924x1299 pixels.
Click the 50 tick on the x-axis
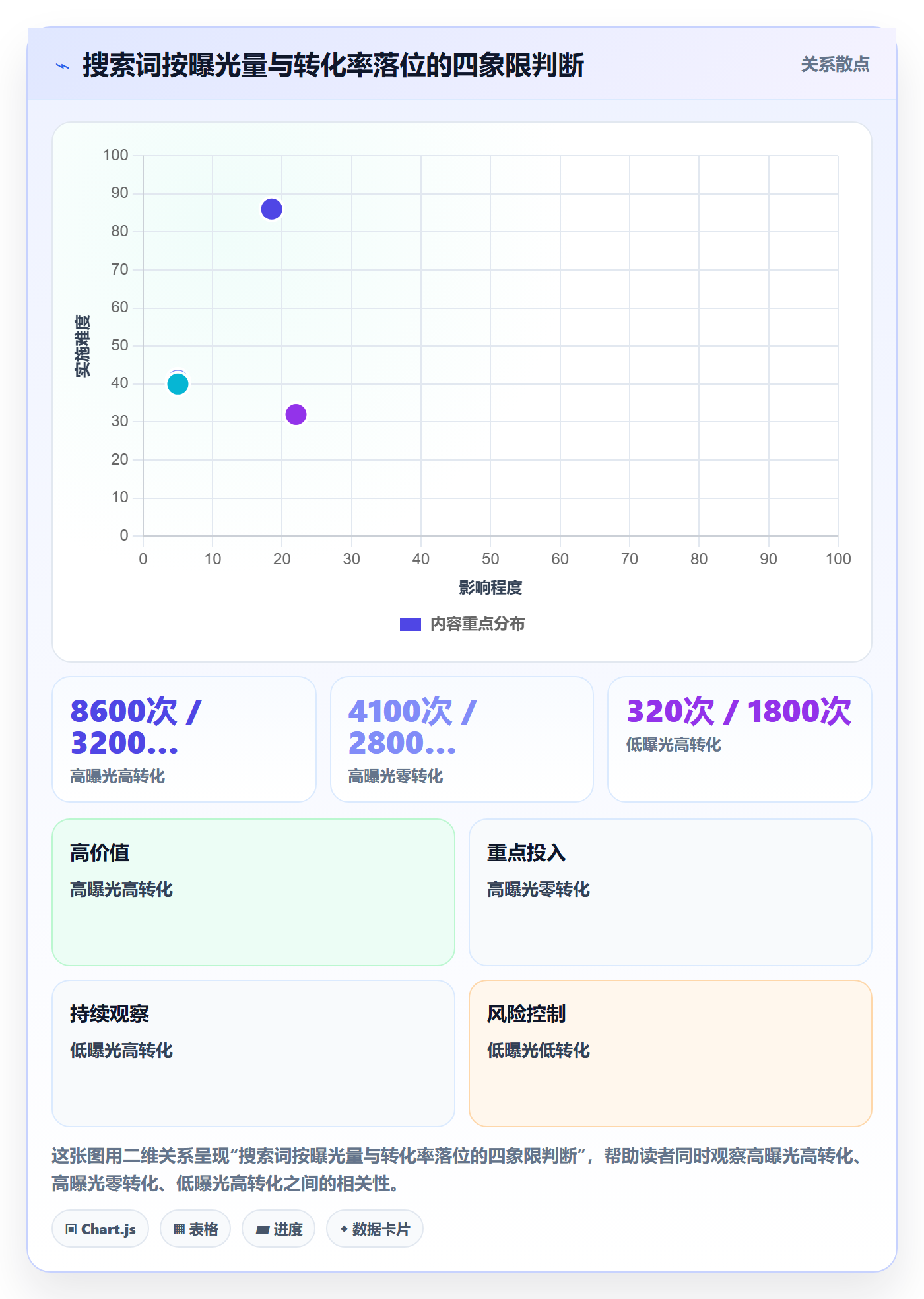[490, 559]
